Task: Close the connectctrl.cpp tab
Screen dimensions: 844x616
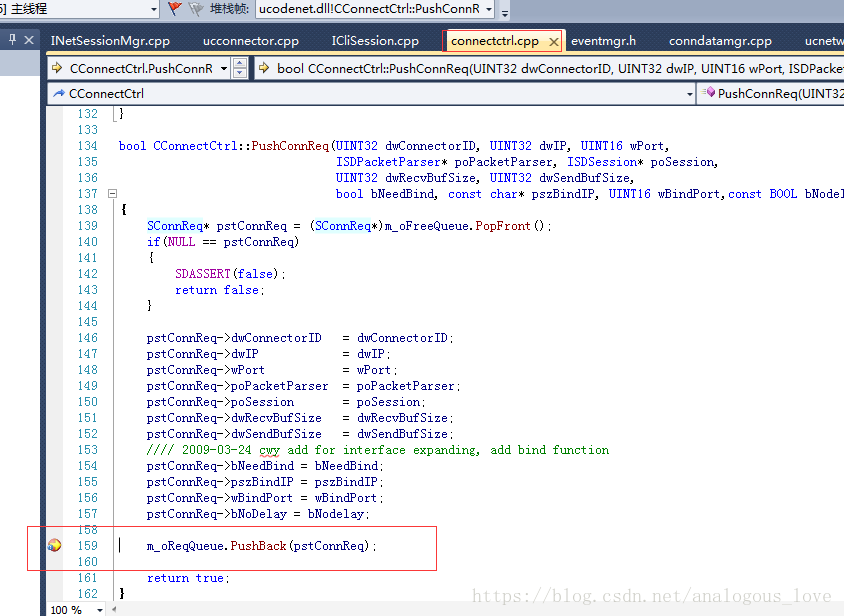Action: (x=553, y=41)
